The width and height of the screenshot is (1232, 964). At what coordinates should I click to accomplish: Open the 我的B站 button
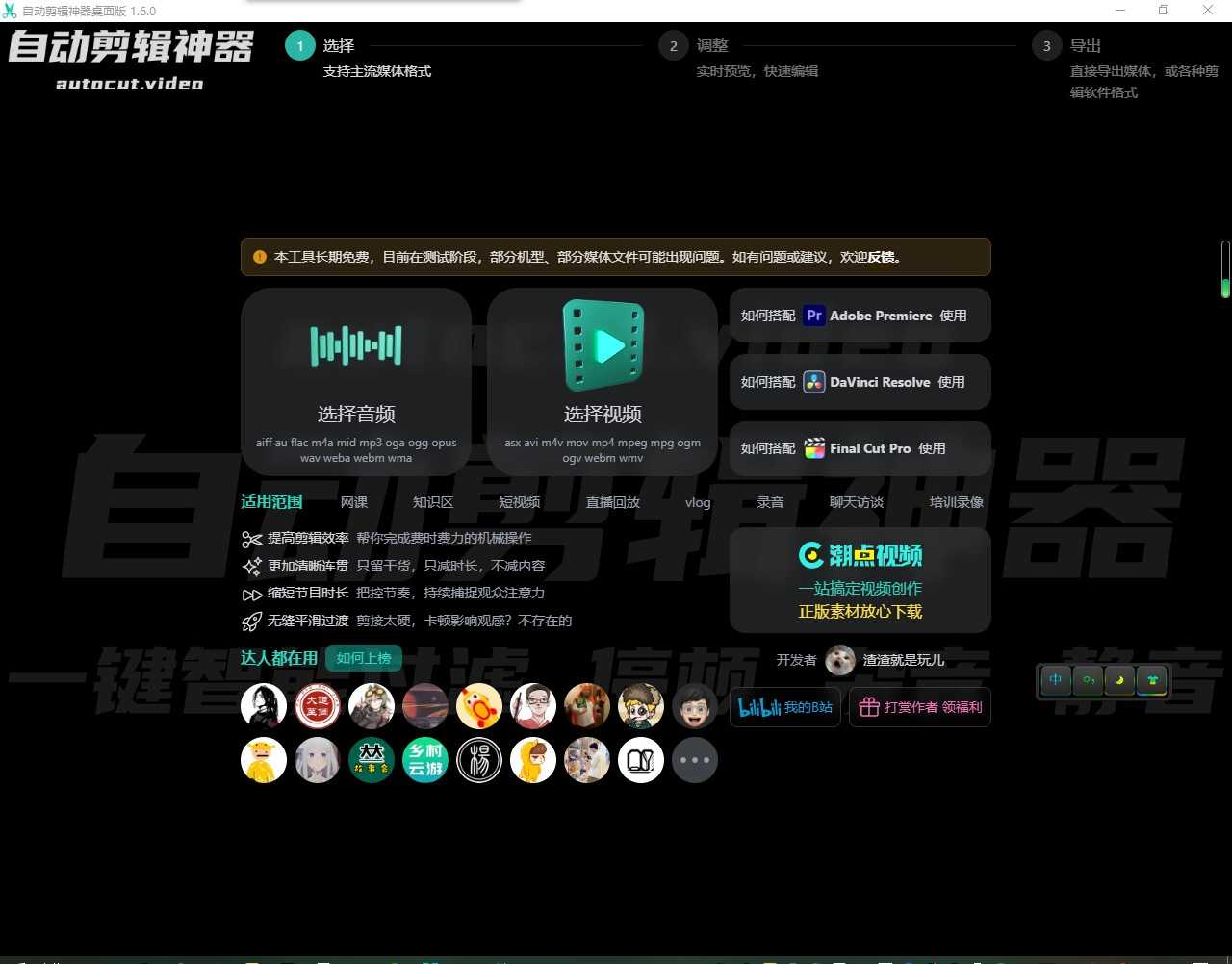[x=785, y=707]
